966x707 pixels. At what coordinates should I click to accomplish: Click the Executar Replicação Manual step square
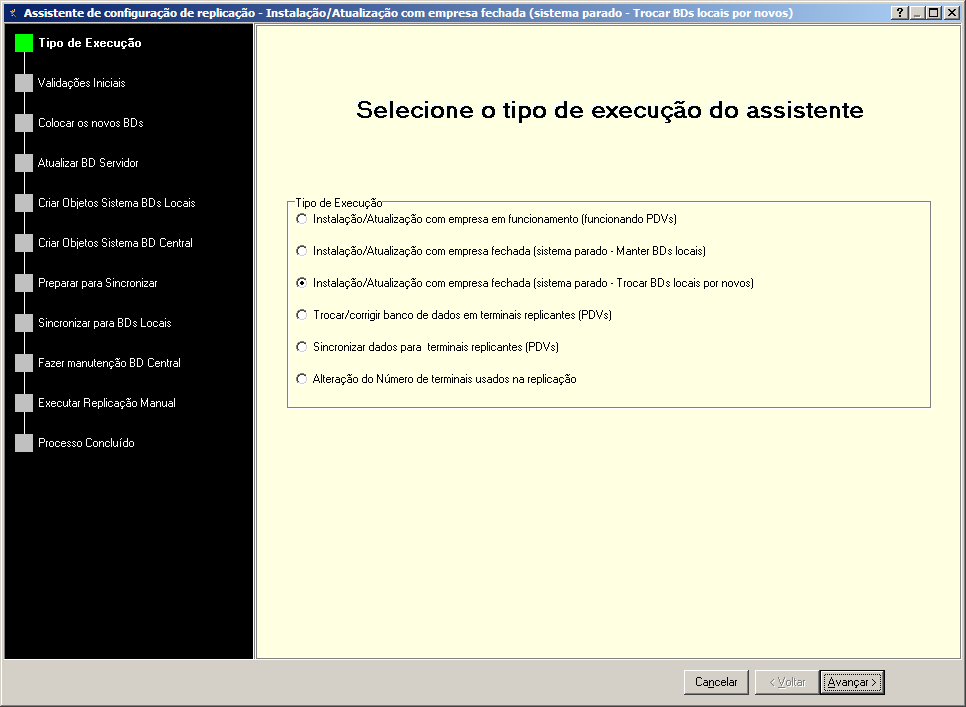pyautogui.click(x=24, y=403)
